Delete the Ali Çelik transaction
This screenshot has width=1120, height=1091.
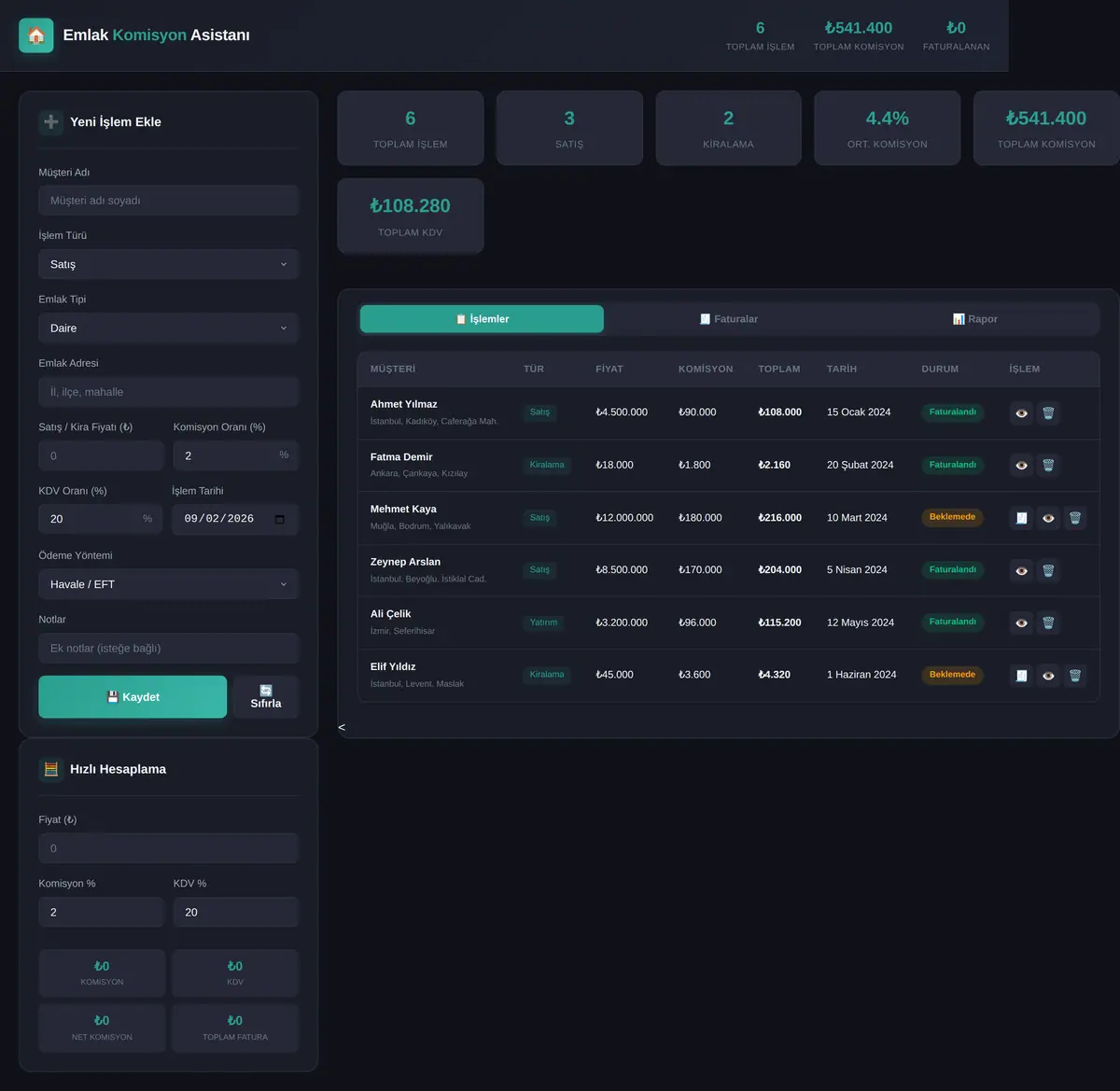click(1048, 622)
